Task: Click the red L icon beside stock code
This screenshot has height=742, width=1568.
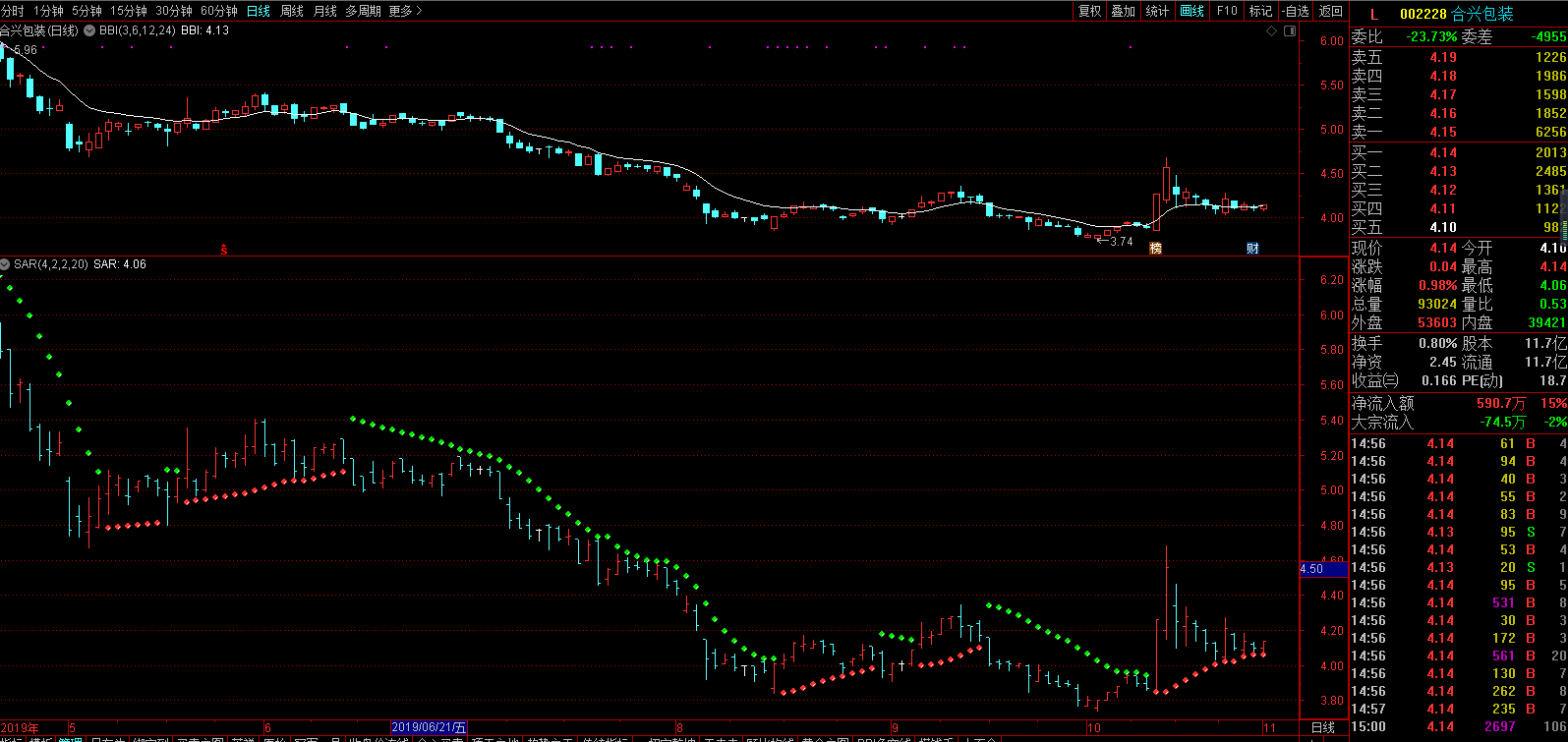Action: (1374, 14)
